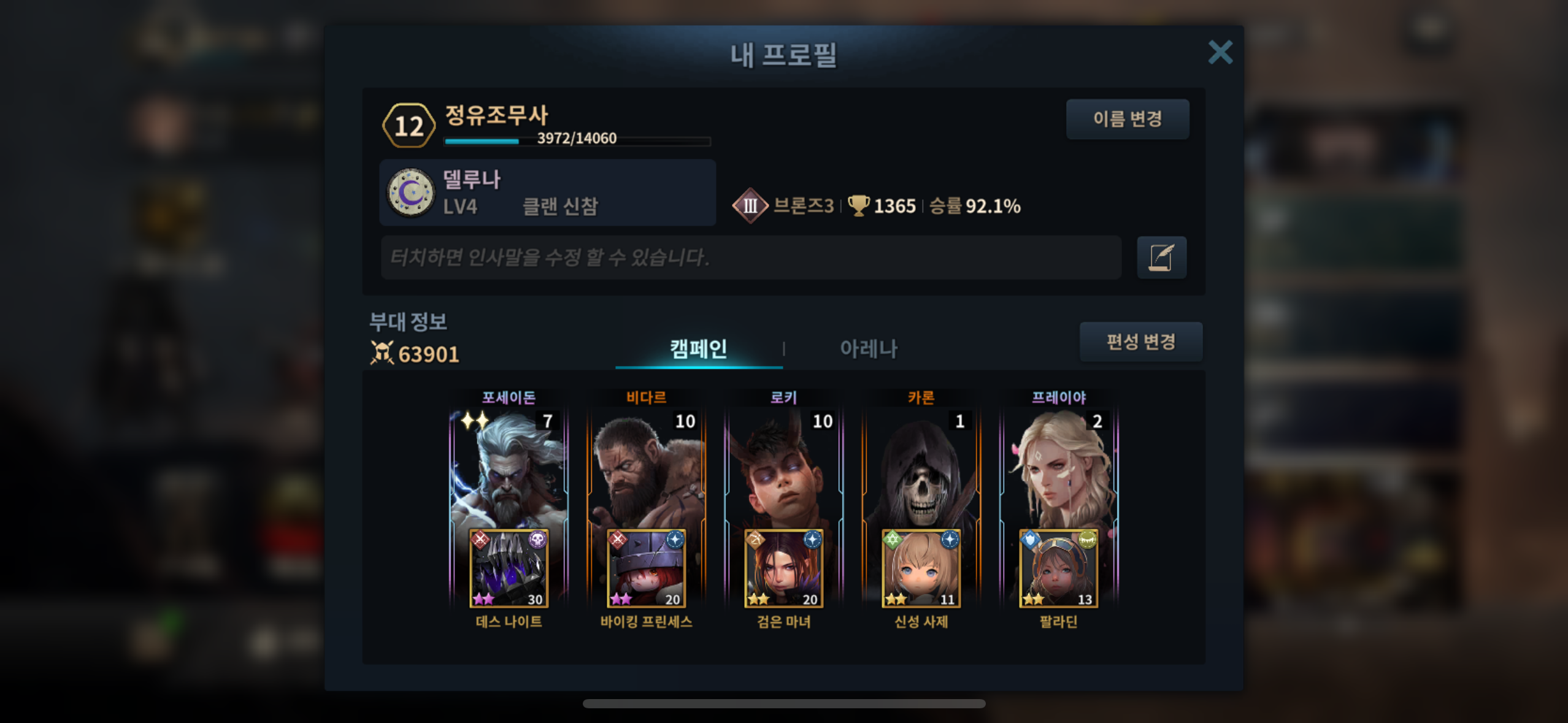The width and height of the screenshot is (1568, 723).
Task: Select the 검은 마녀 unit icon
Action: click(783, 568)
